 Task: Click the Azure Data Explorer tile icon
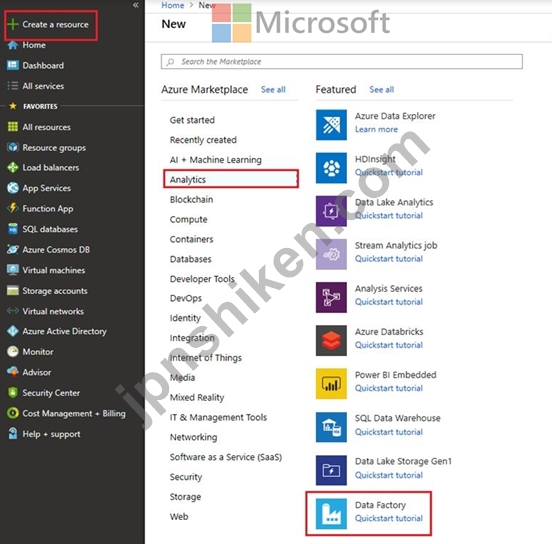click(331, 125)
